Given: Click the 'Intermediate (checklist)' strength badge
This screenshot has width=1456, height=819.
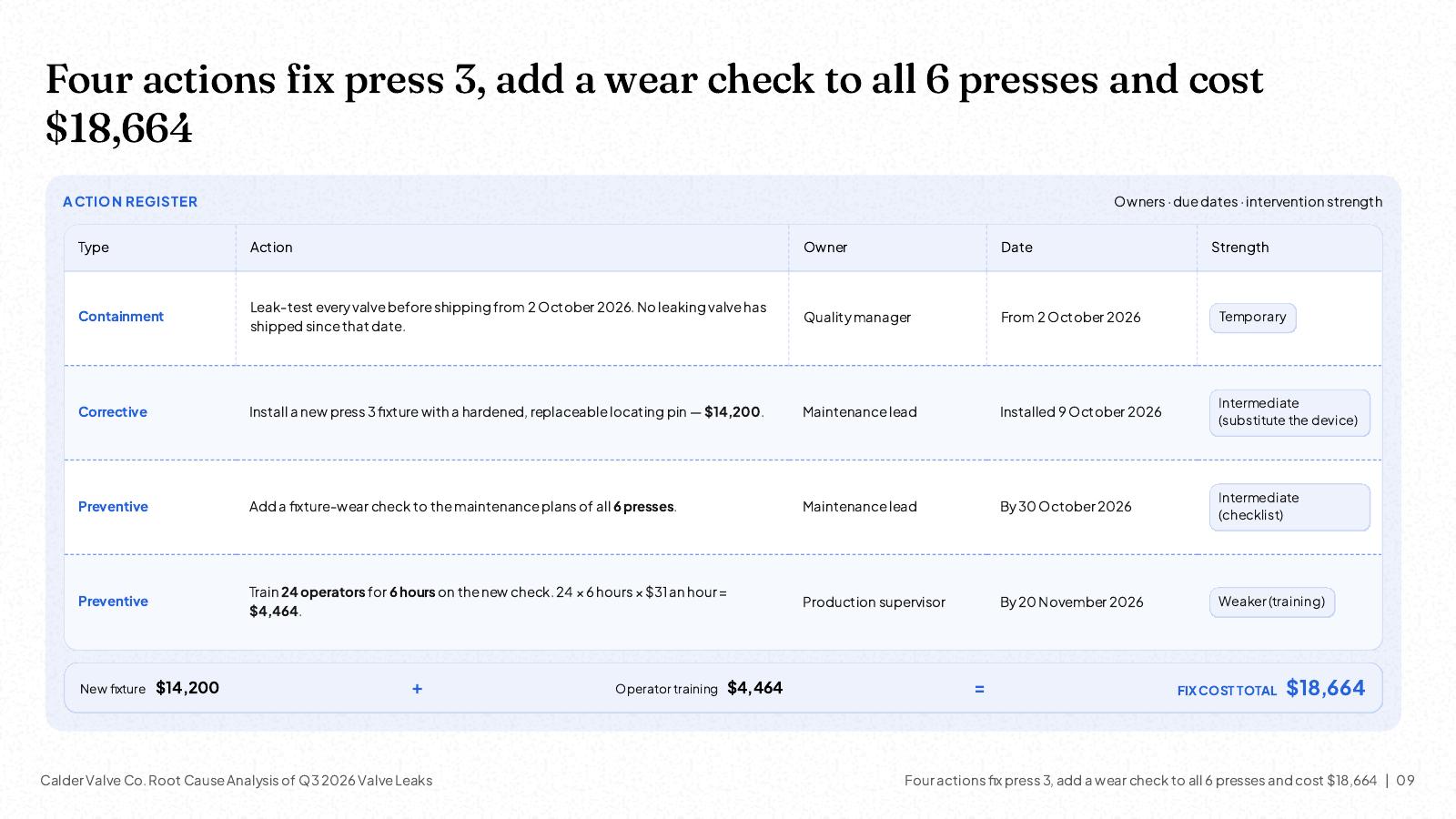Looking at the screenshot, I should pos(1289,507).
